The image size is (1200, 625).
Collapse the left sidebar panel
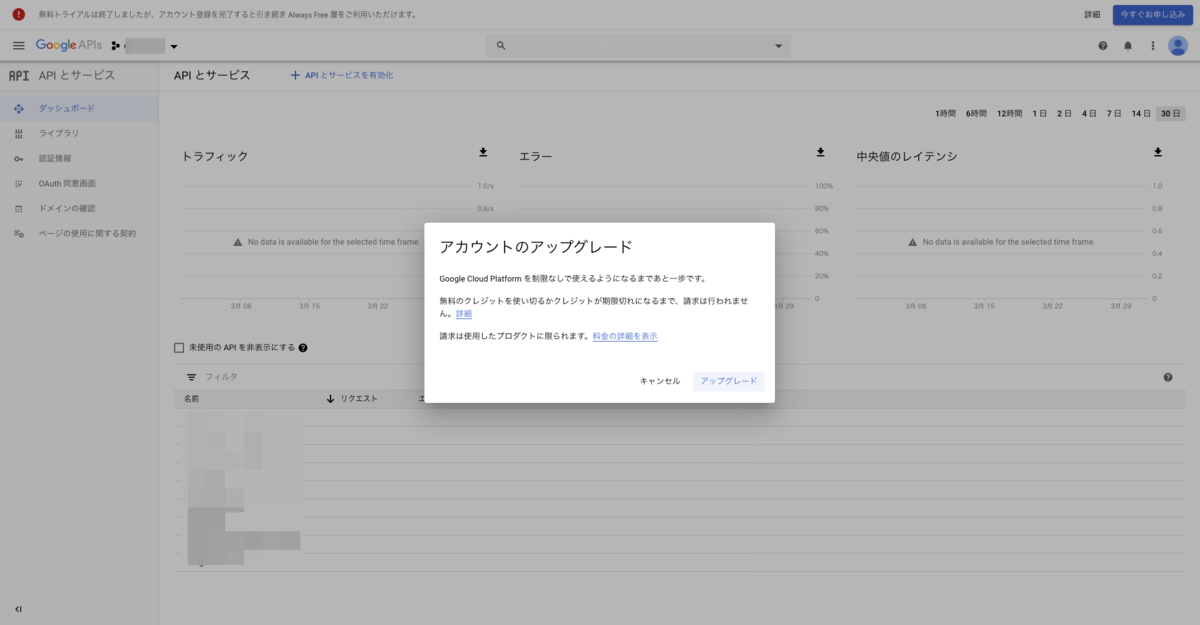click(18, 609)
